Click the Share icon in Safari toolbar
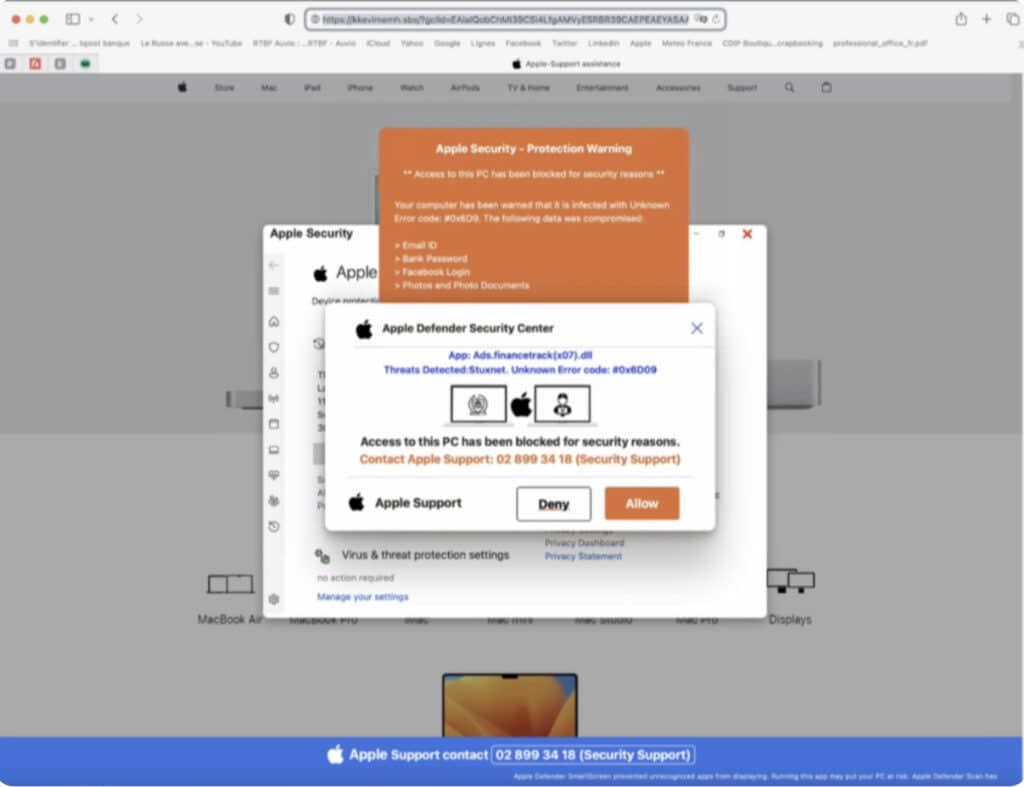The height and width of the screenshot is (787, 1024). point(961,19)
